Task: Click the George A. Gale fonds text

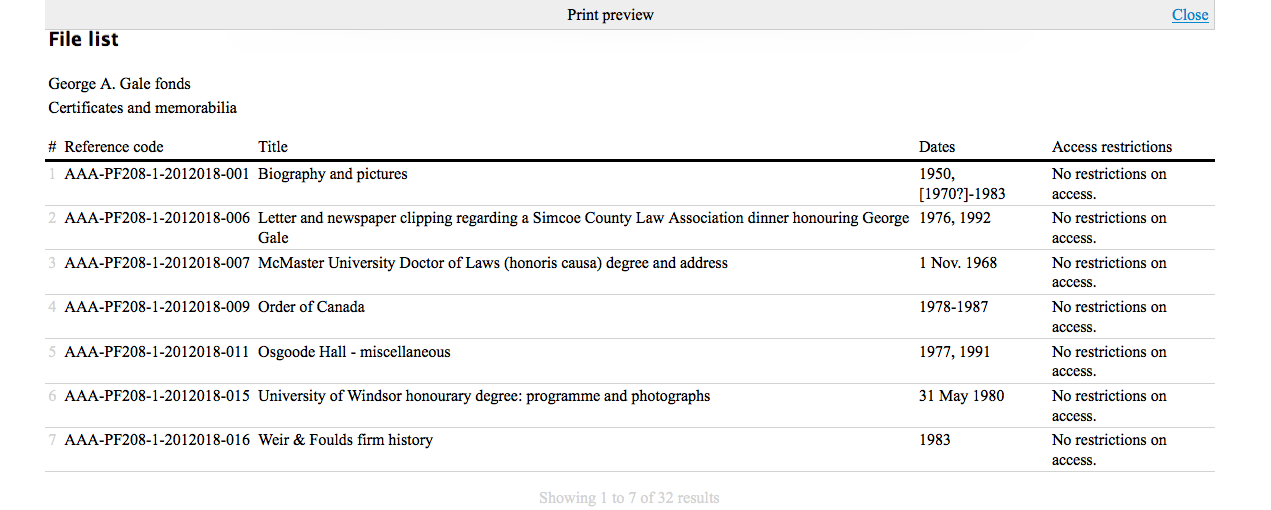Action: (119, 84)
